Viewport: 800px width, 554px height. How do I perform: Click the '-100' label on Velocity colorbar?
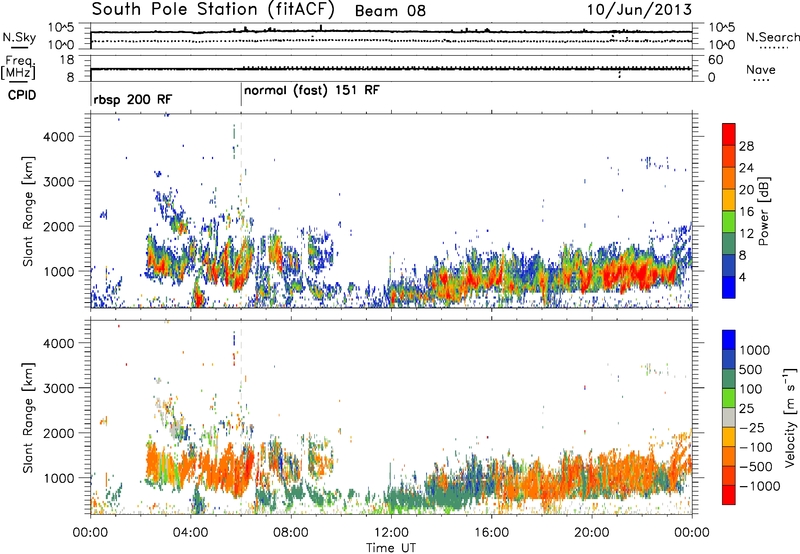(x=756, y=447)
